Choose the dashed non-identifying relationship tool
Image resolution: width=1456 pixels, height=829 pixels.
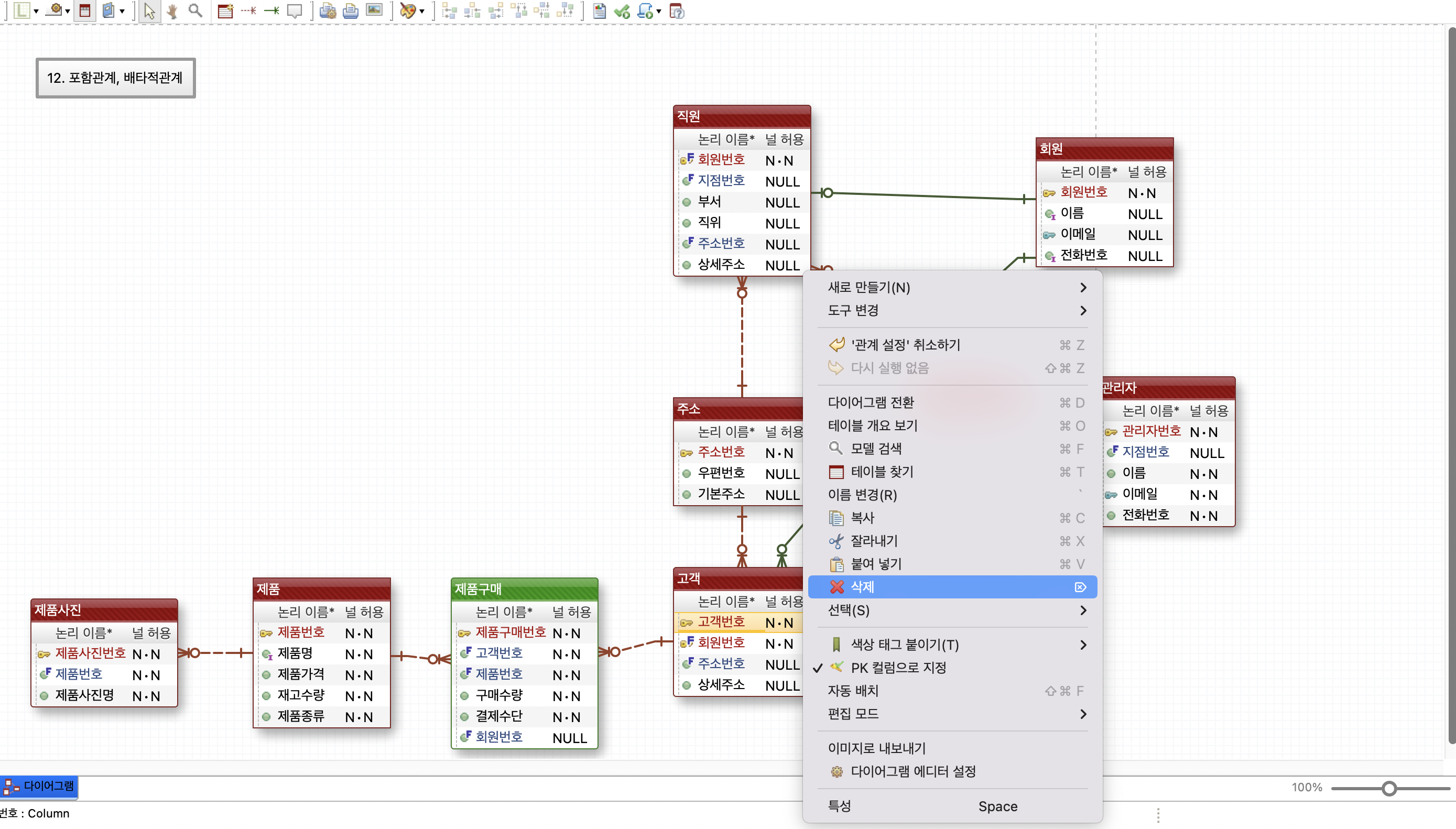click(248, 10)
